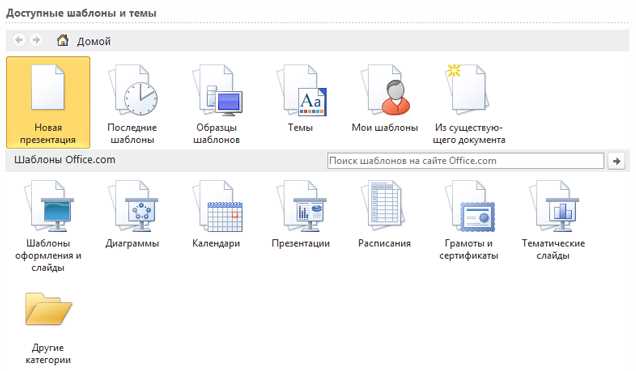The width and height of the screenshot is (636, 371).
Task: Click the back navigation arrow
Action: [x=19, y=40]
